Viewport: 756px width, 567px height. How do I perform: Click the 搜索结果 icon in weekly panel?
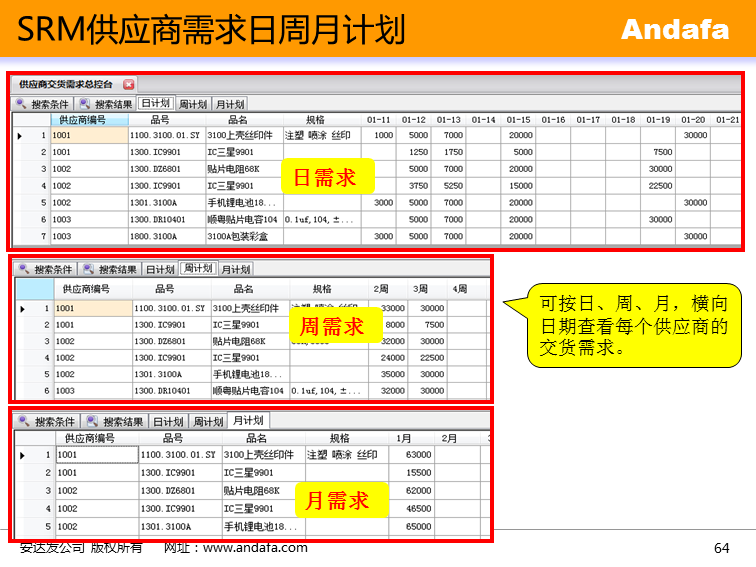coord(88,269)
